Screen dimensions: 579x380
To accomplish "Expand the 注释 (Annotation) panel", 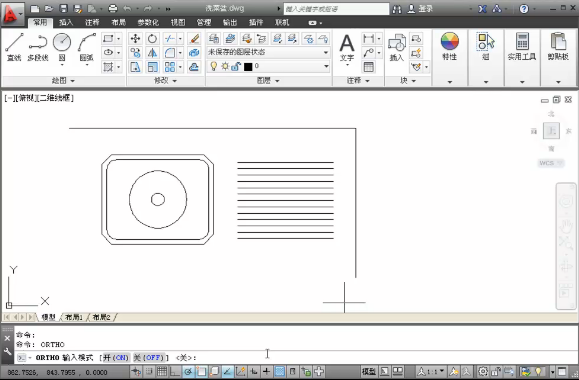I will pyautogui.click(x=357, y=81).
